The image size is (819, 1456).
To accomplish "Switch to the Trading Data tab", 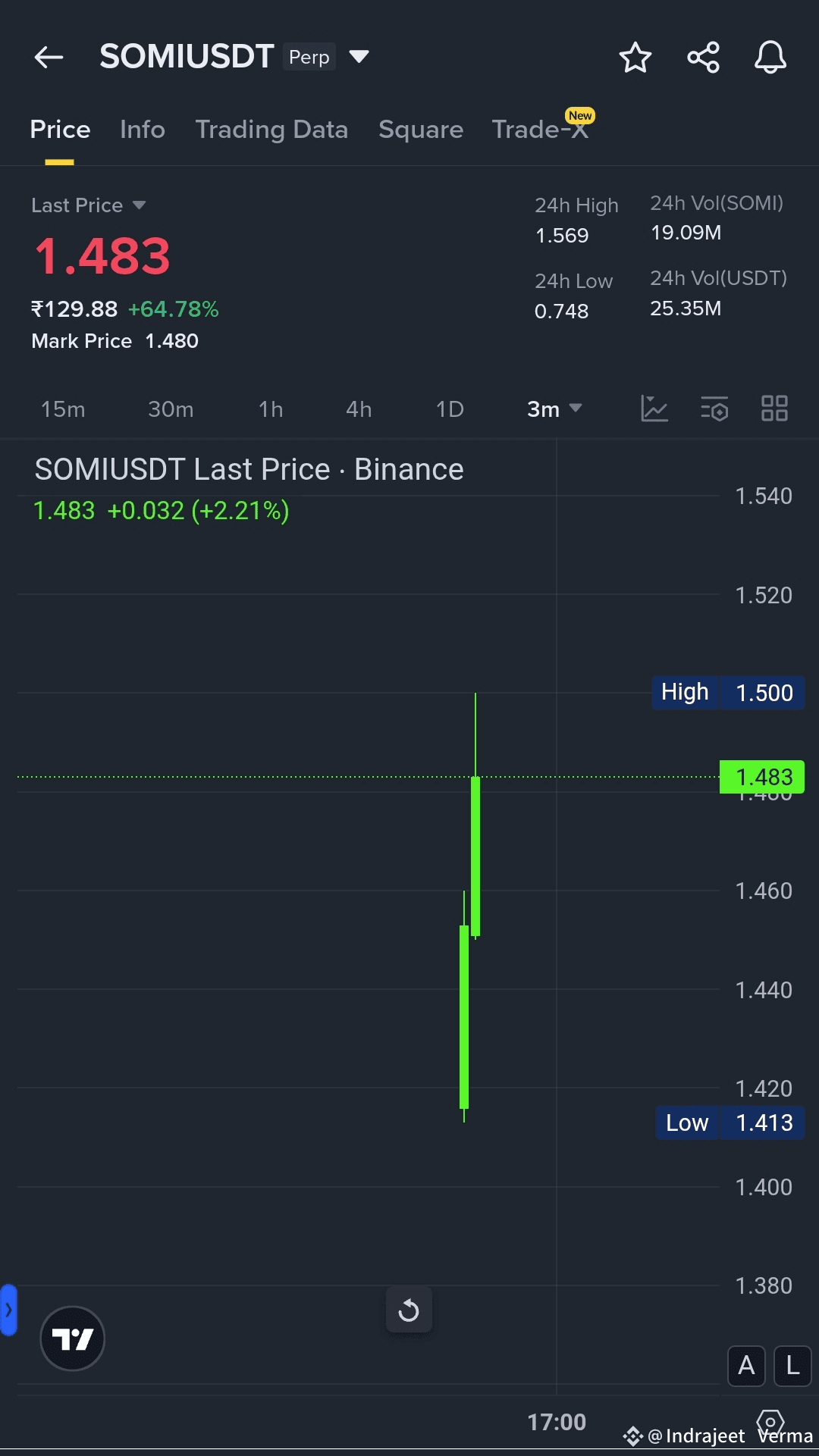I will pyautogui.click(x=271, y=130).
